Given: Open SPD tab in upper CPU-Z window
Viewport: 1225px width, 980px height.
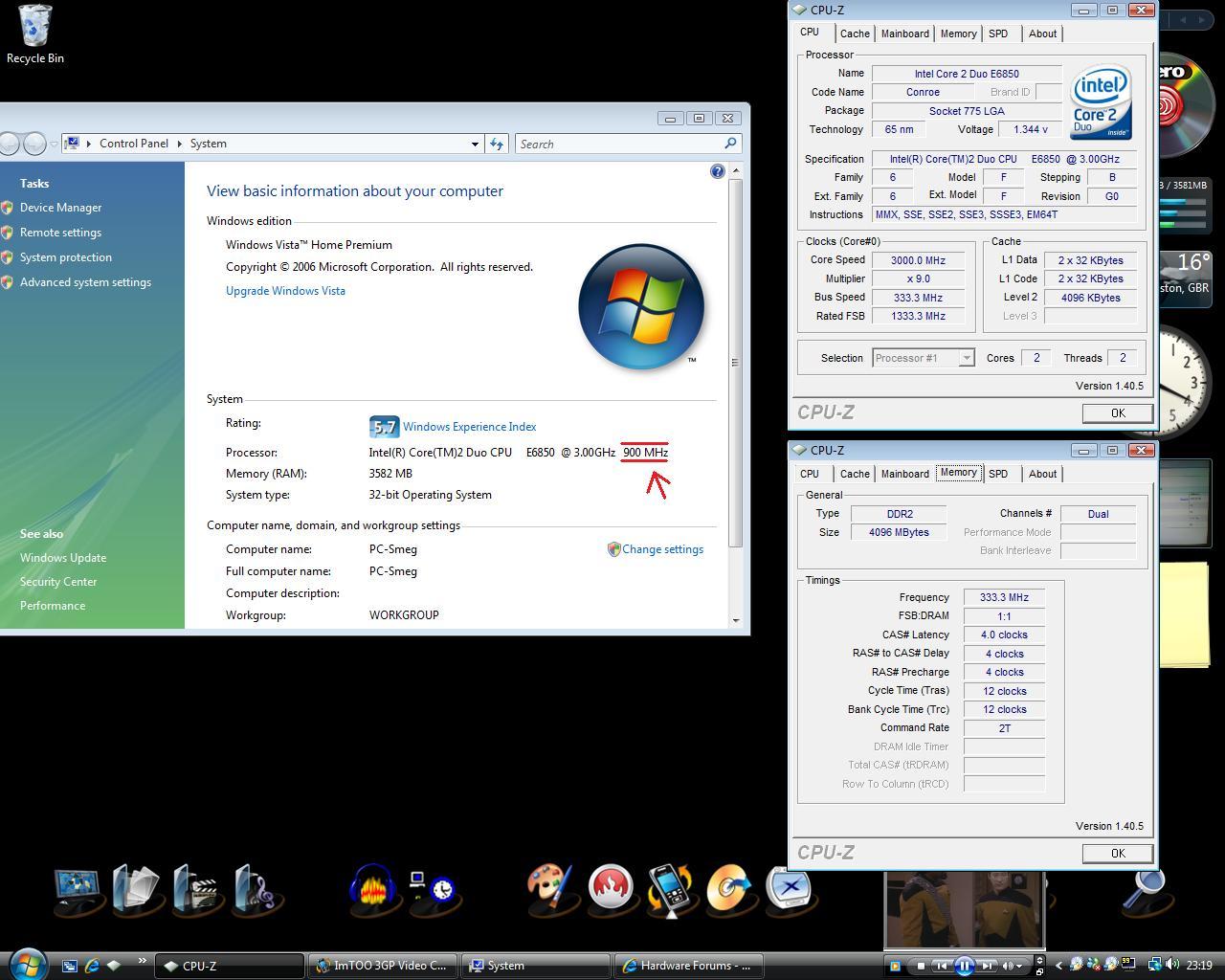Looking at the screenshot, I should tap(998, 33).
